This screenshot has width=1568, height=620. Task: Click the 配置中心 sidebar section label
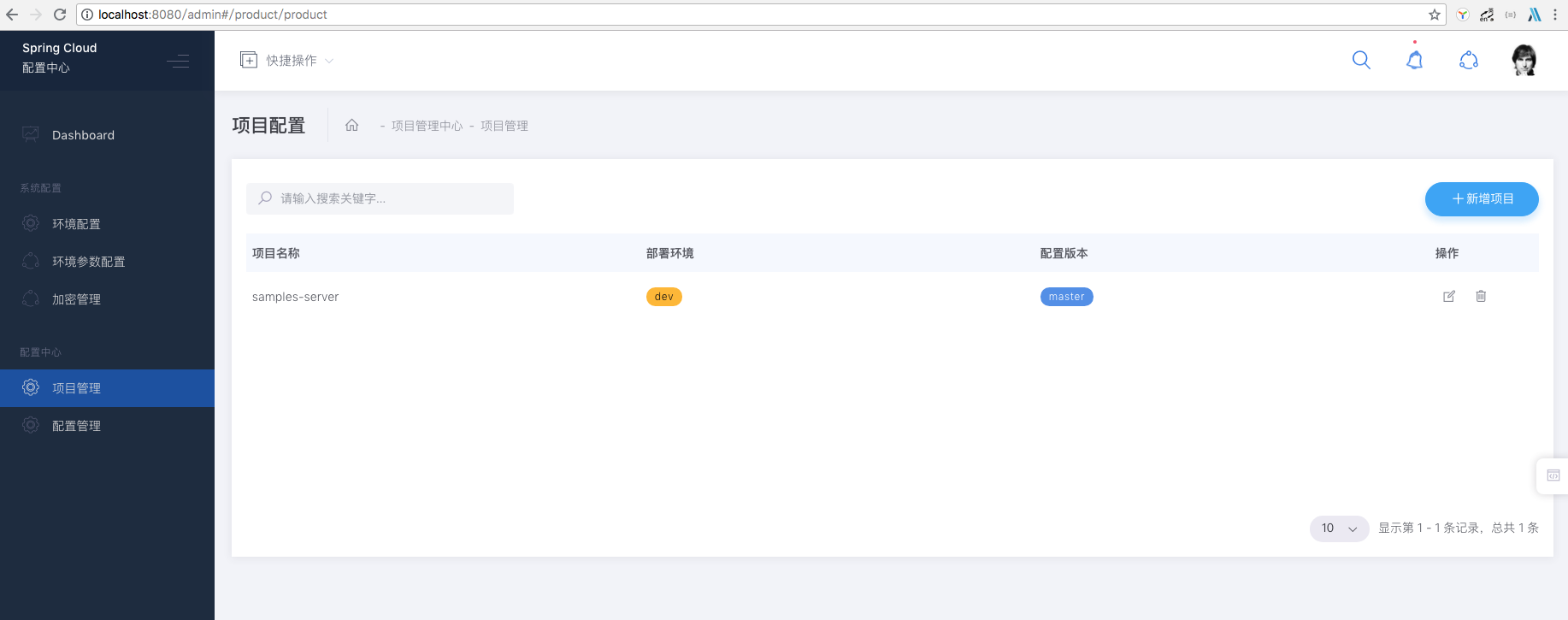[41, 352]
